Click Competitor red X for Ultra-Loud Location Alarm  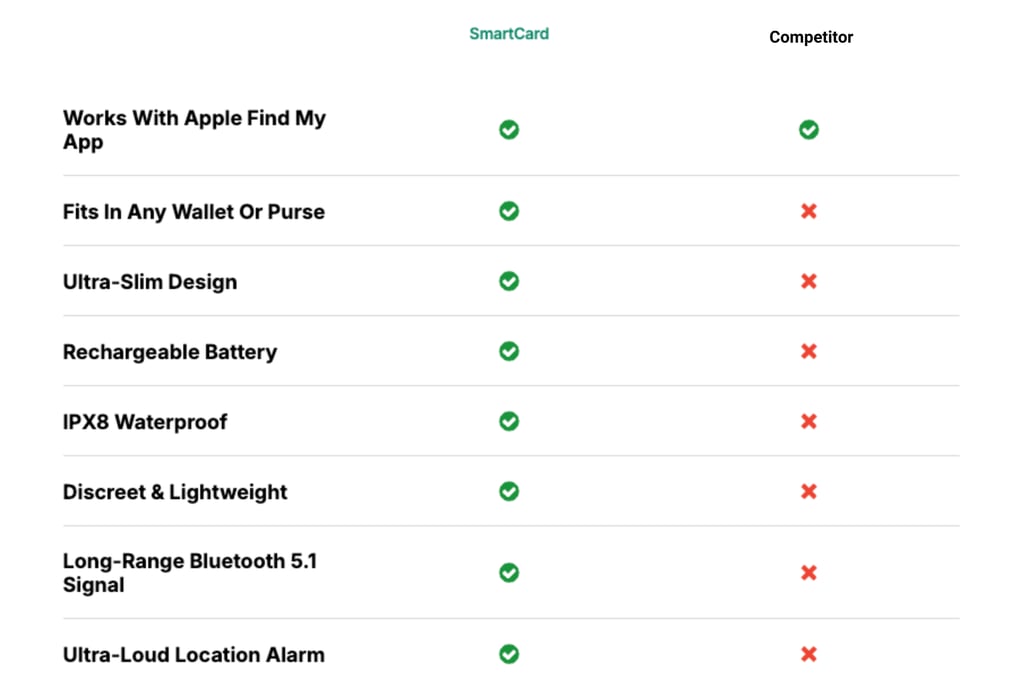(x=809, y=654)
